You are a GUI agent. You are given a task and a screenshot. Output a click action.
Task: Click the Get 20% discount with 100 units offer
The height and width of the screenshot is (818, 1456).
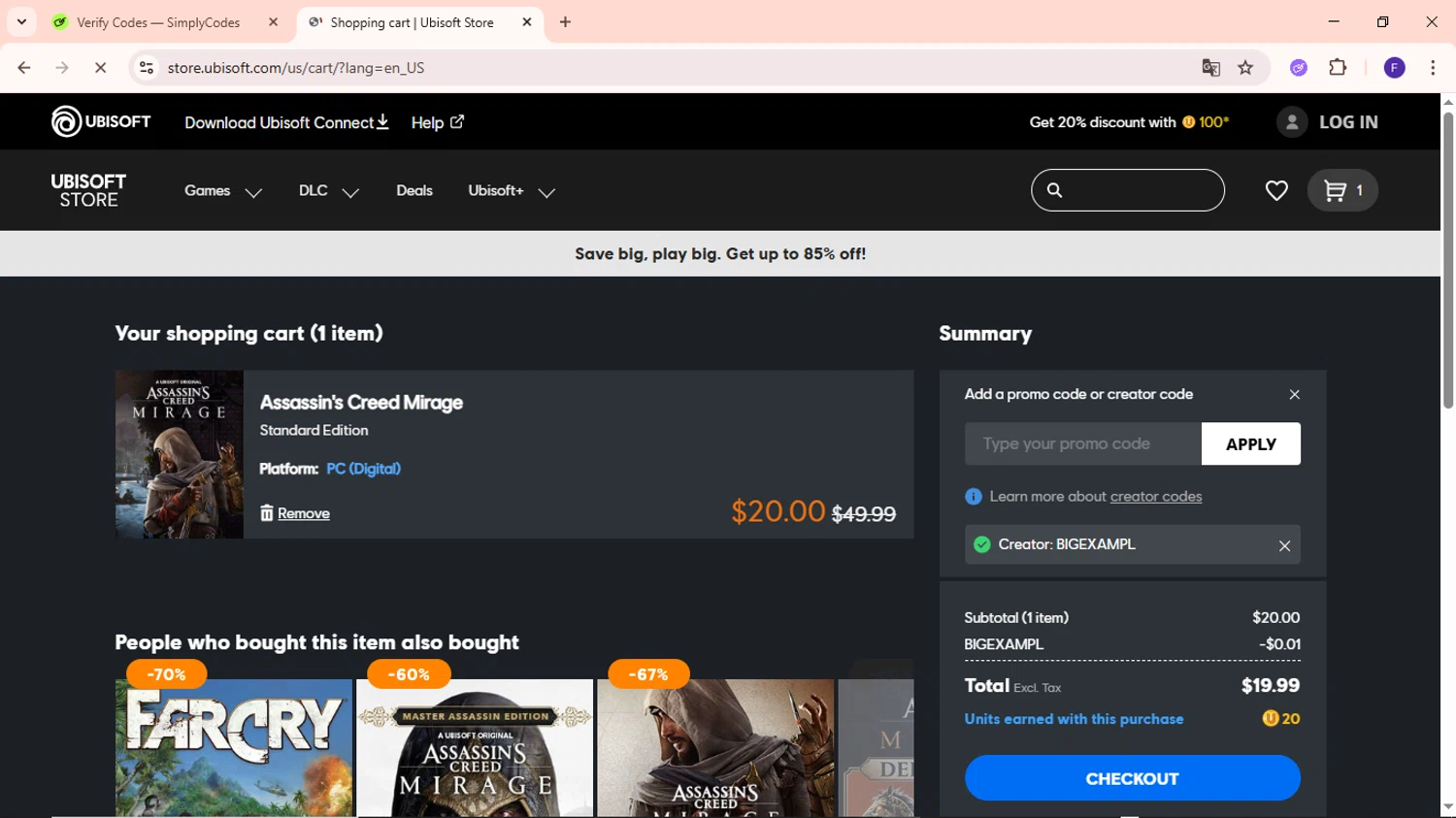point(1129,122)
